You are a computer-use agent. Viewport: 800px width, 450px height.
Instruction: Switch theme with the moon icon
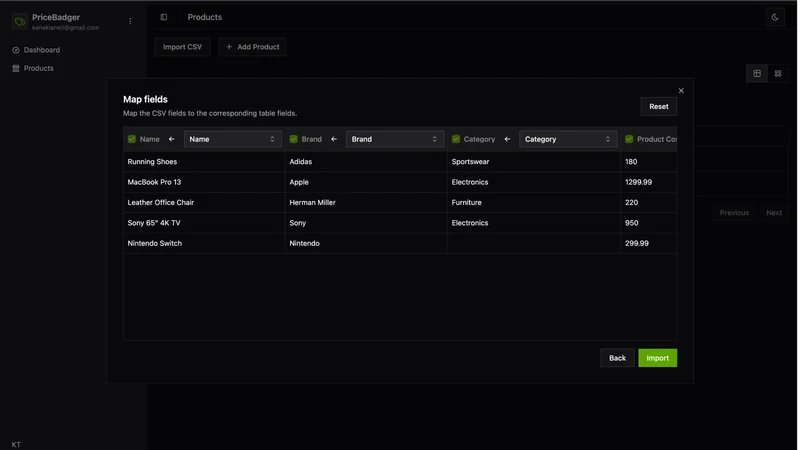[774, 17]
